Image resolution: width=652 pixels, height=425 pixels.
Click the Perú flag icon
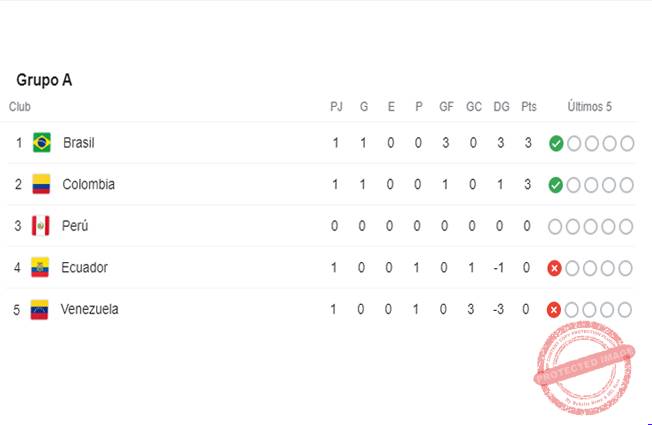[x=41, y=226]
